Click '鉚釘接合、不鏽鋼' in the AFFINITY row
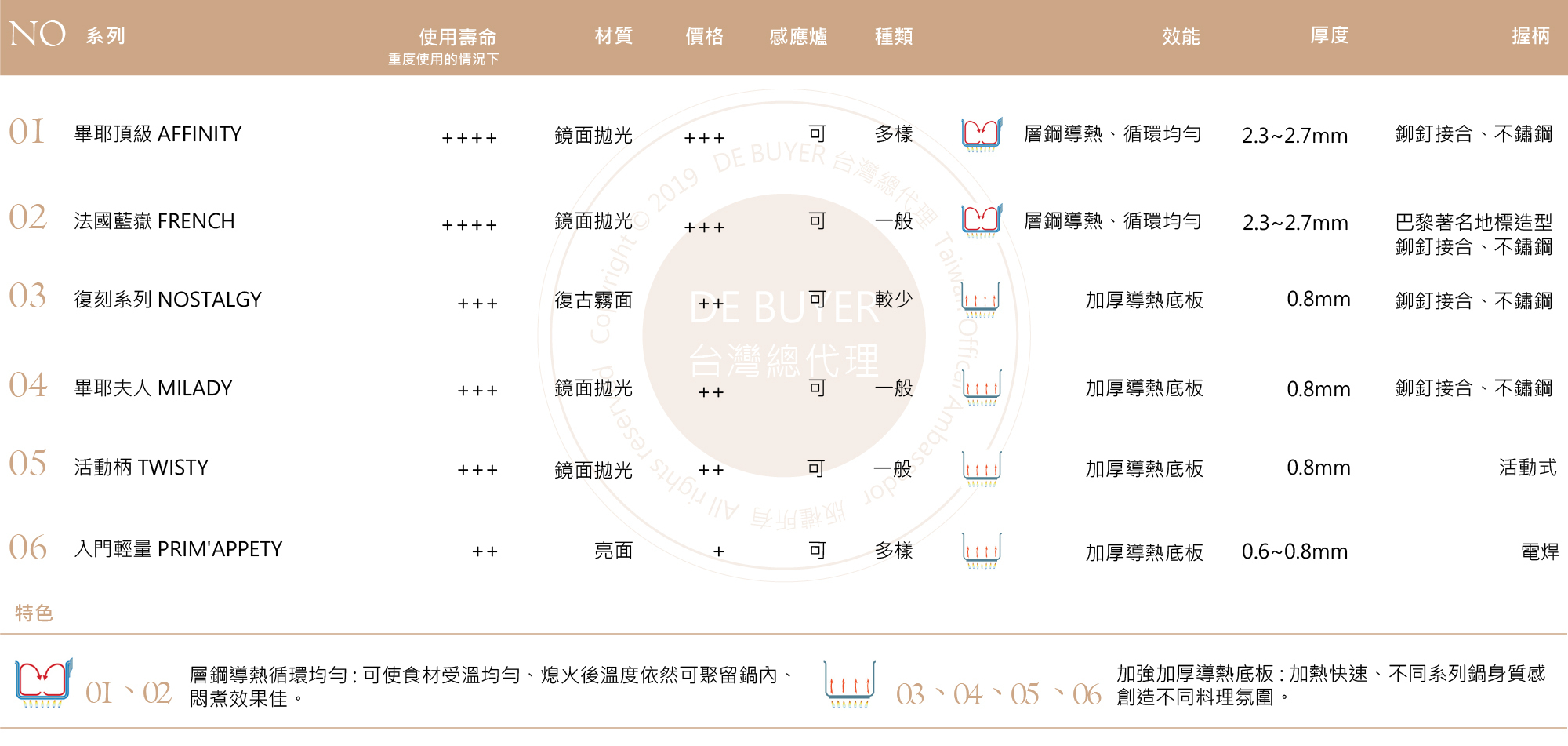This screenshot has height=746, width=1568. [1474, 134]
